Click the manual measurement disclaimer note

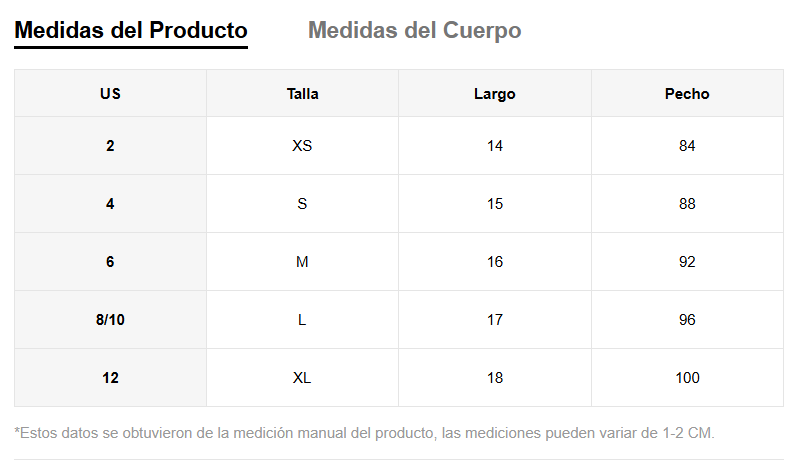[365, 433]
